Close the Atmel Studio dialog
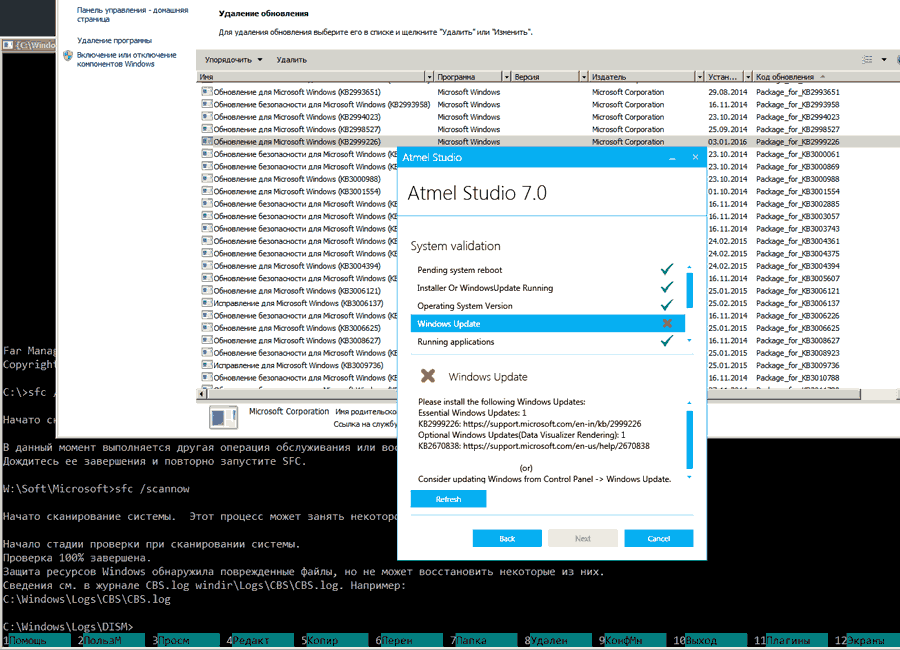This screenshot has height=650, width=900. (695, 157)
